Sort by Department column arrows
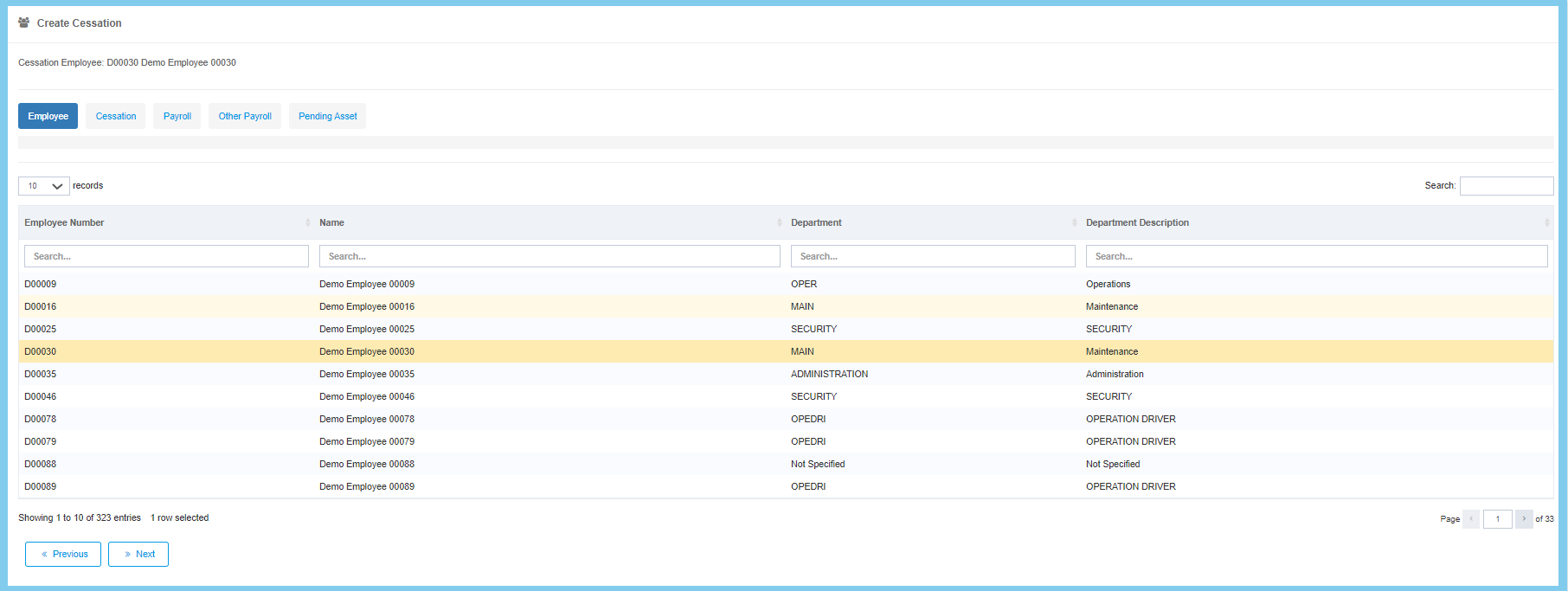Image resolution: width=1568 pixels, height=591 pixels. [x=1074, y=223]
